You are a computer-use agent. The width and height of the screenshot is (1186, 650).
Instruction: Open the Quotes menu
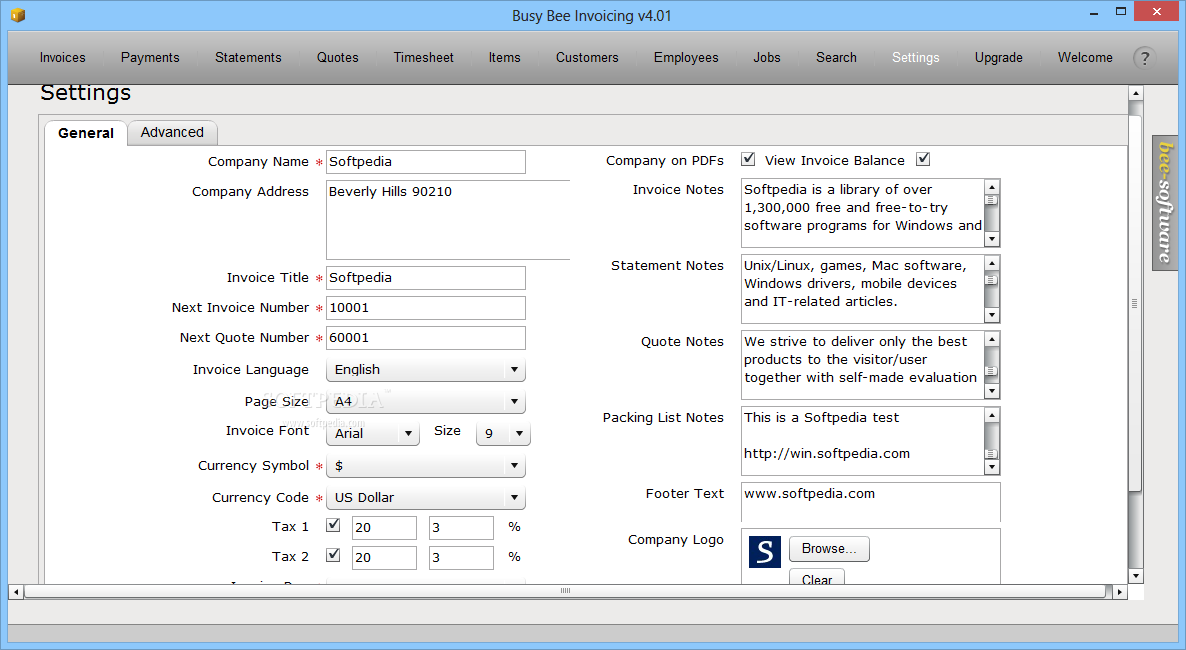coord(337,58)
